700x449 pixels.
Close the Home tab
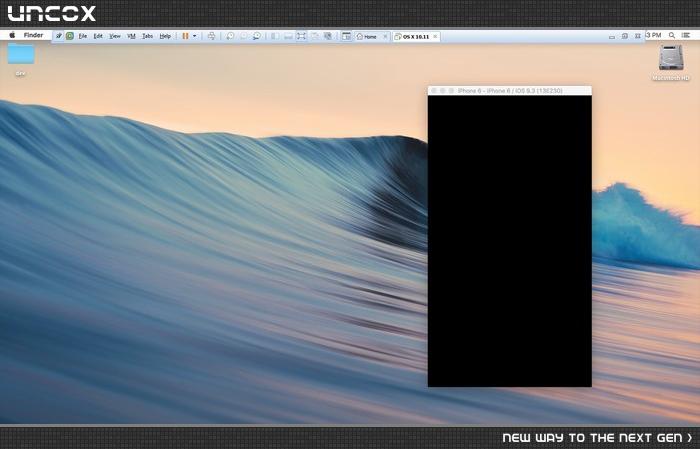385,37
